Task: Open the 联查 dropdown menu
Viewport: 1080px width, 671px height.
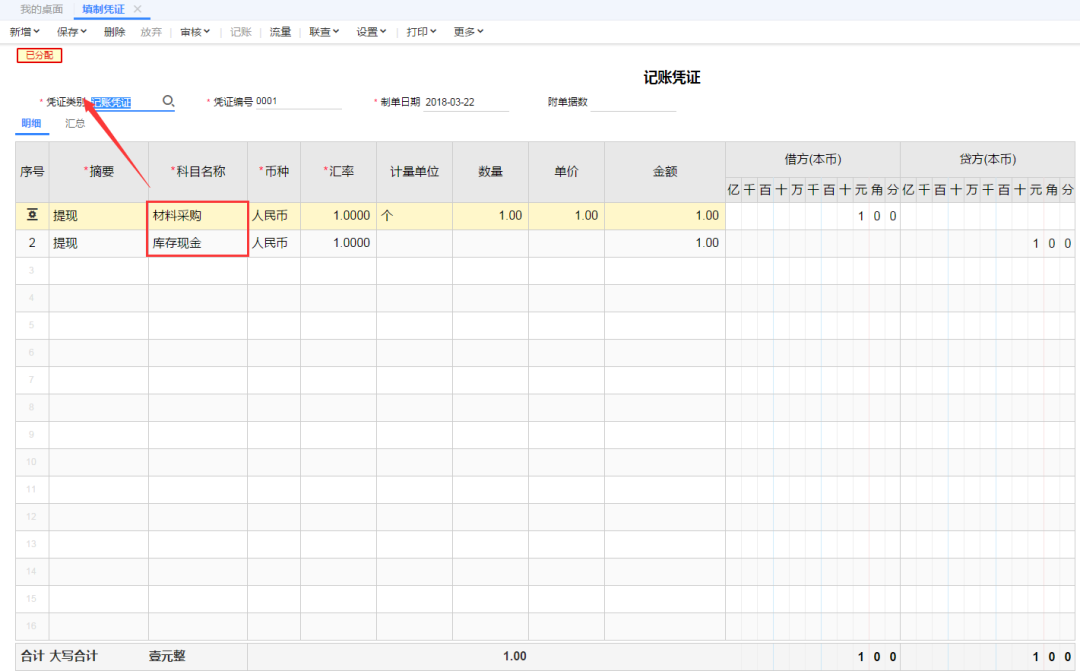Action: (324, 32)
